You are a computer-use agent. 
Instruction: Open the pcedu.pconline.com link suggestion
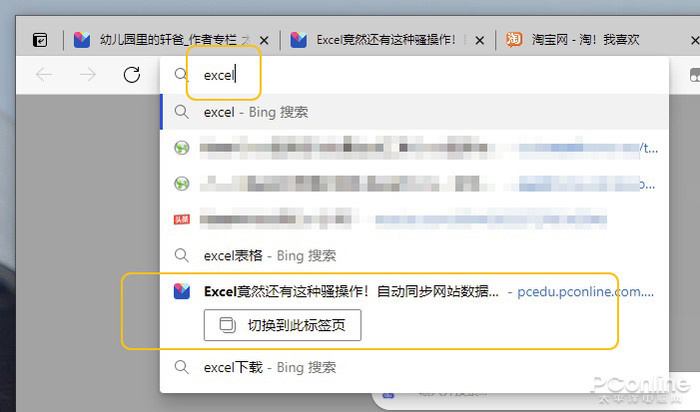(585, 291)
